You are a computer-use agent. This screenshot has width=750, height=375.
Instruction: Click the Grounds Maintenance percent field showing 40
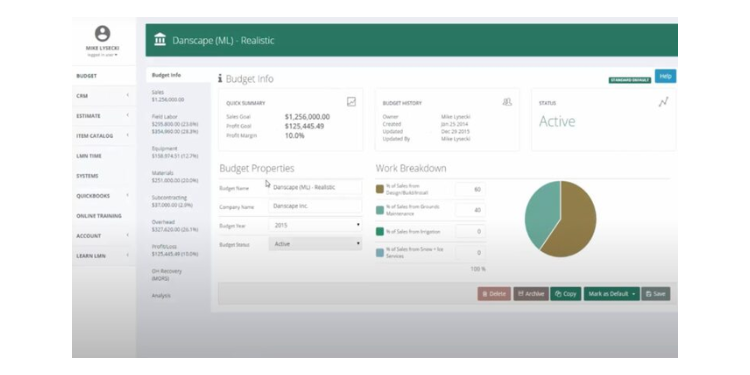pyautogui.click(x=470, y=210)
